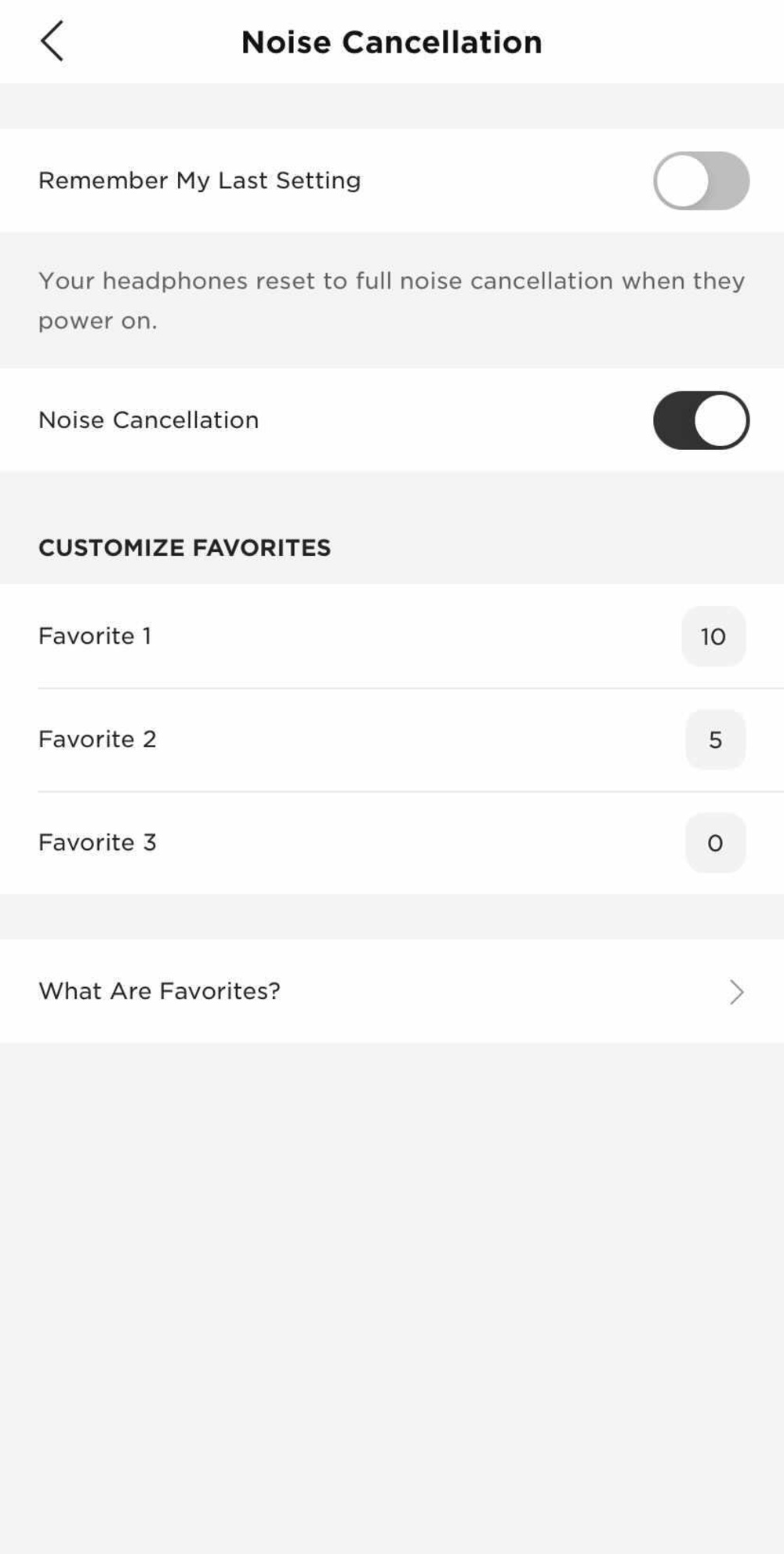The height and width of the screenshot is (1554, 784).
Task: Click the empty gray area below What Are Favorites?
Action: point(392,1294)
